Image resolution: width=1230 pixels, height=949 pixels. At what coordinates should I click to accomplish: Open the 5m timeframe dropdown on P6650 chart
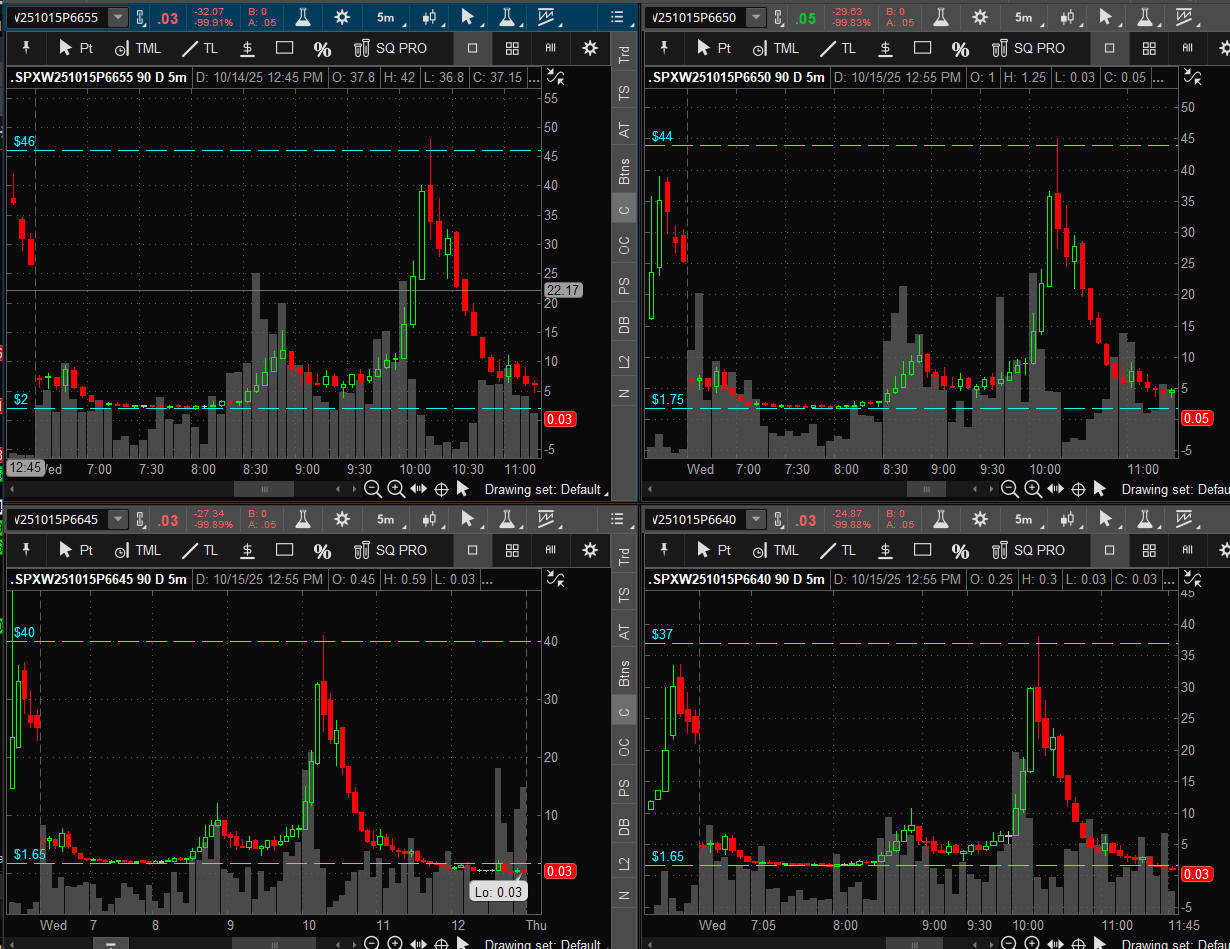click(1023, 17)
